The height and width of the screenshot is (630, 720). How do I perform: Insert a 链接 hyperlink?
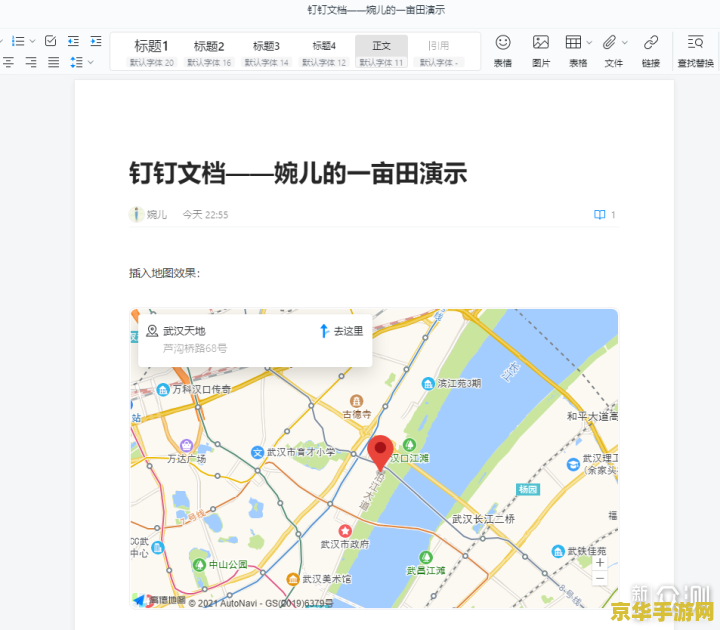651,51
